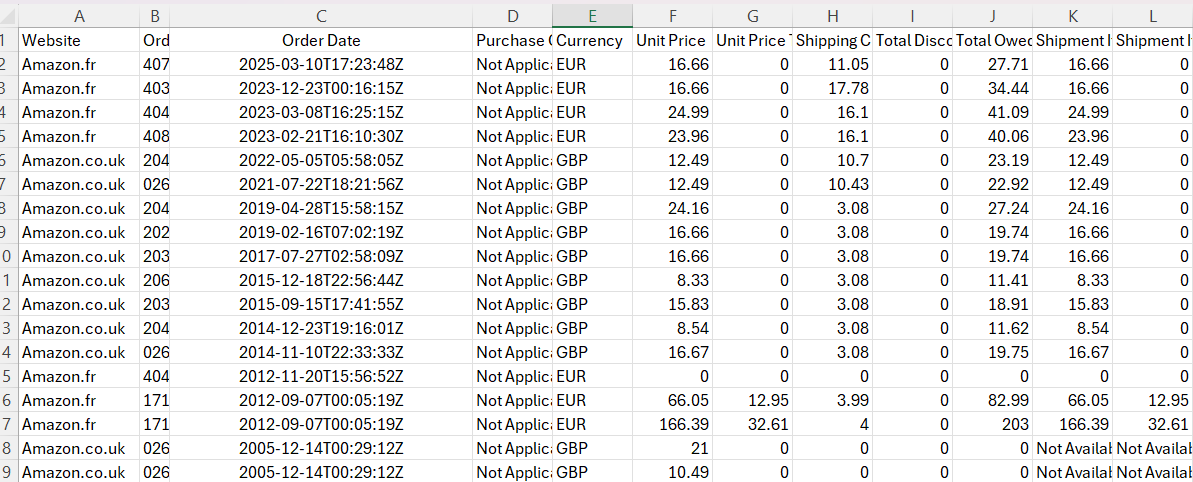Click unit price value 23.96 in column F
1193x482 pixels.
[x=673, y=137]
